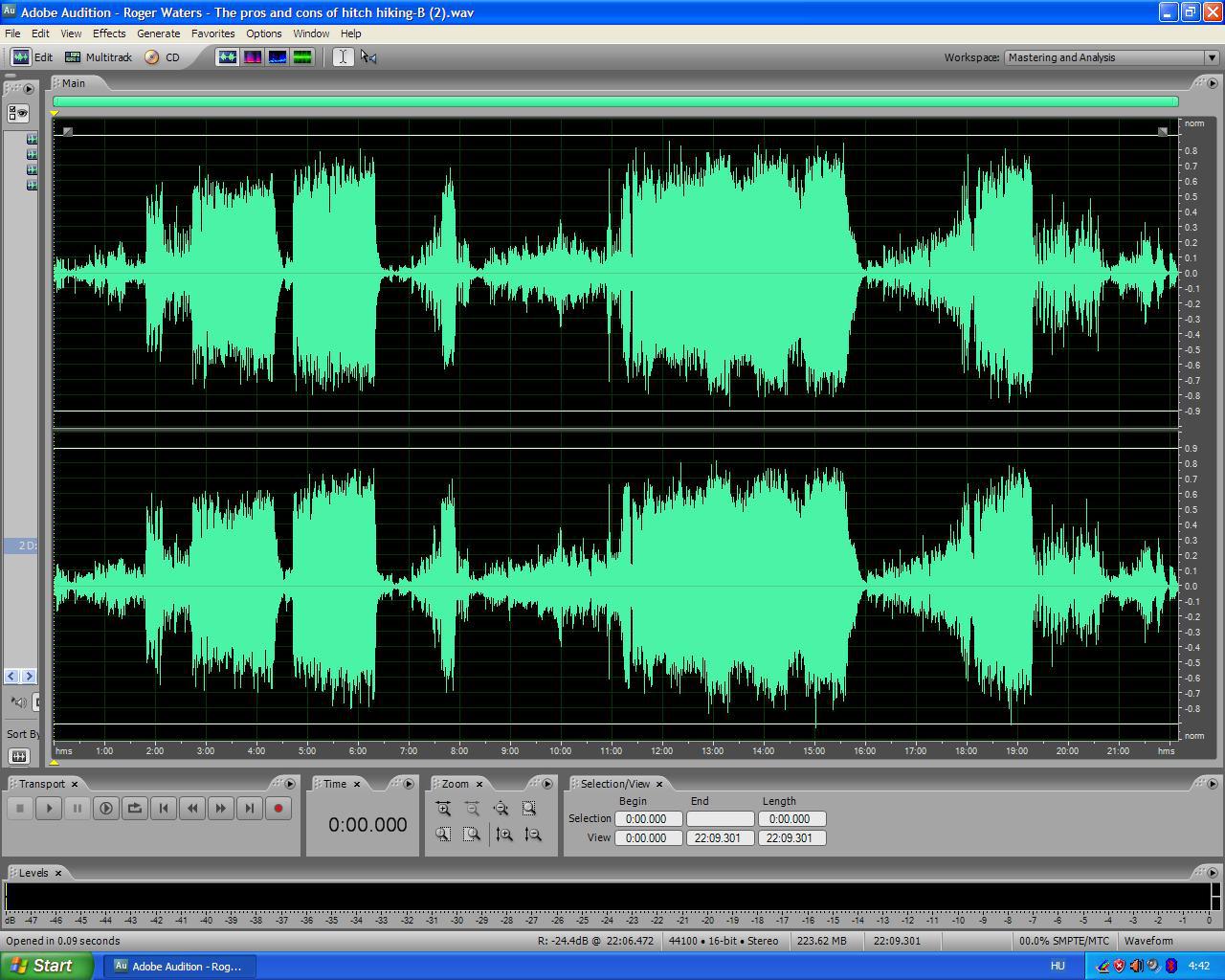Click the left scroll arrow in Files panel
This screenshot has height=980, width=1225.
(x=11, y=676)
